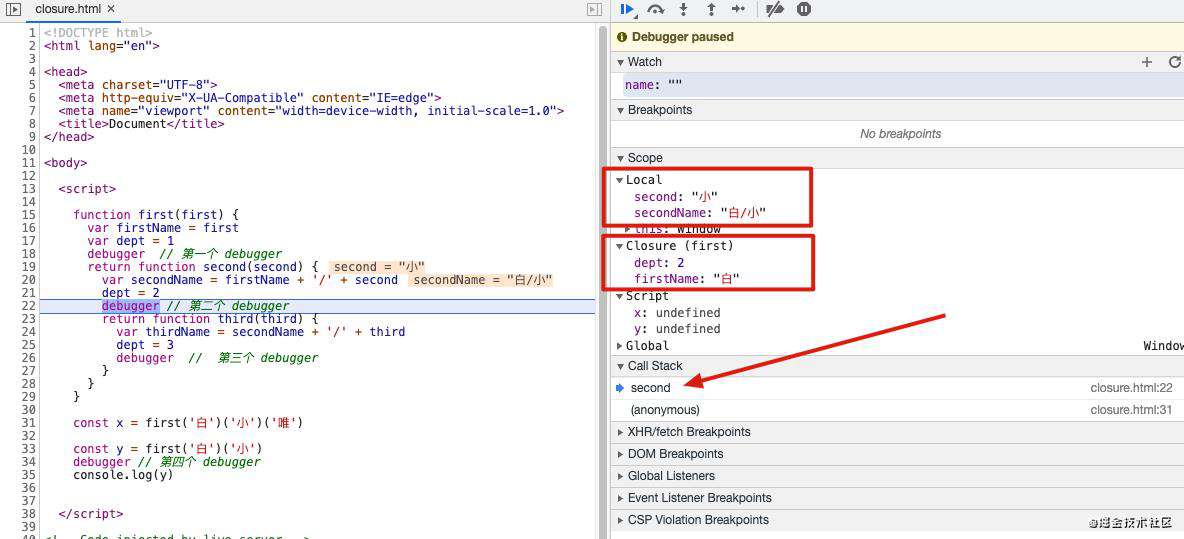Step into next function call
Image resolution: width=1184 pixels, height=539 pixels.
point(683,9)
